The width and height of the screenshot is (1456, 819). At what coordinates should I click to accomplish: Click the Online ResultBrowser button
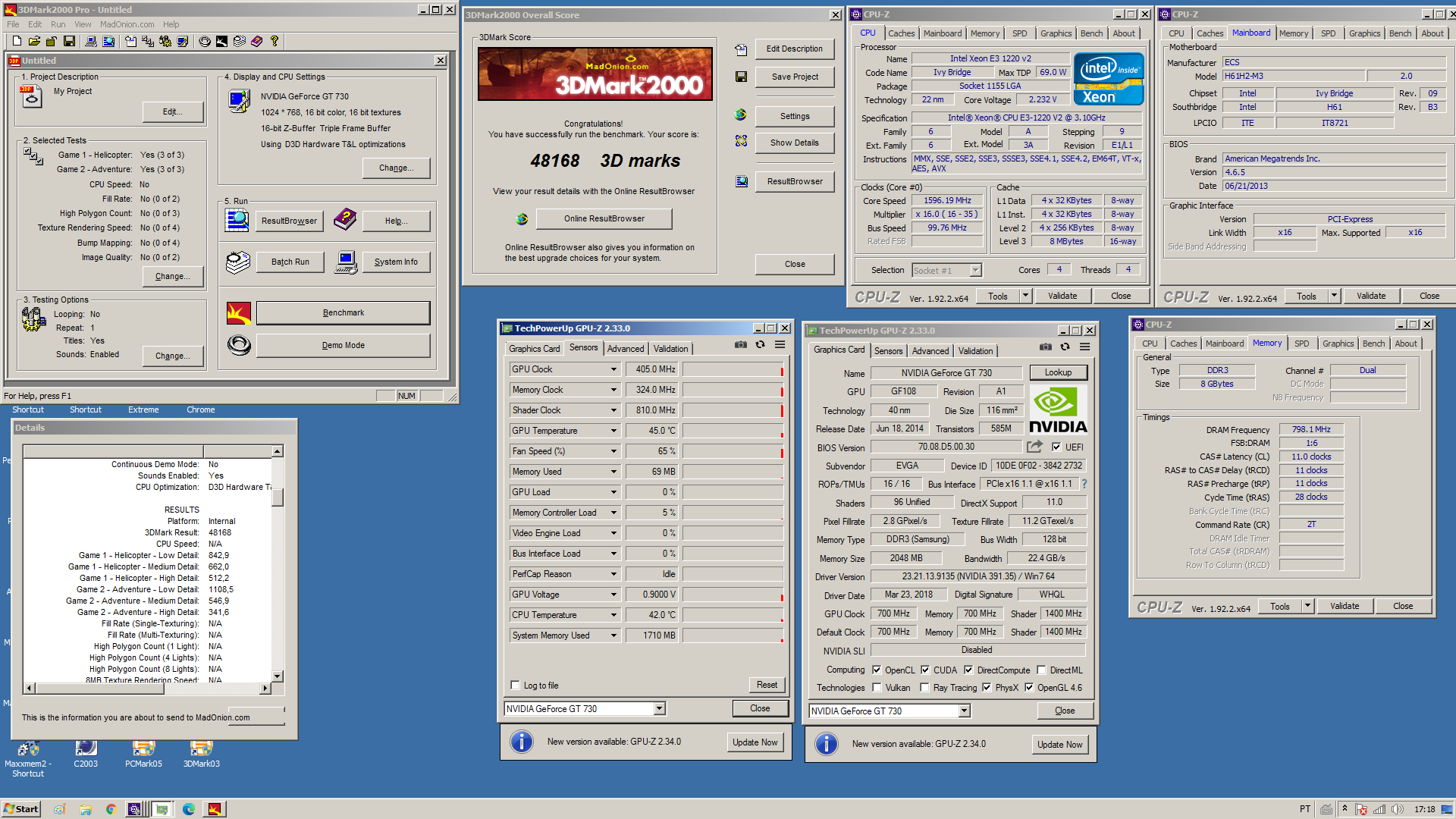604,218
